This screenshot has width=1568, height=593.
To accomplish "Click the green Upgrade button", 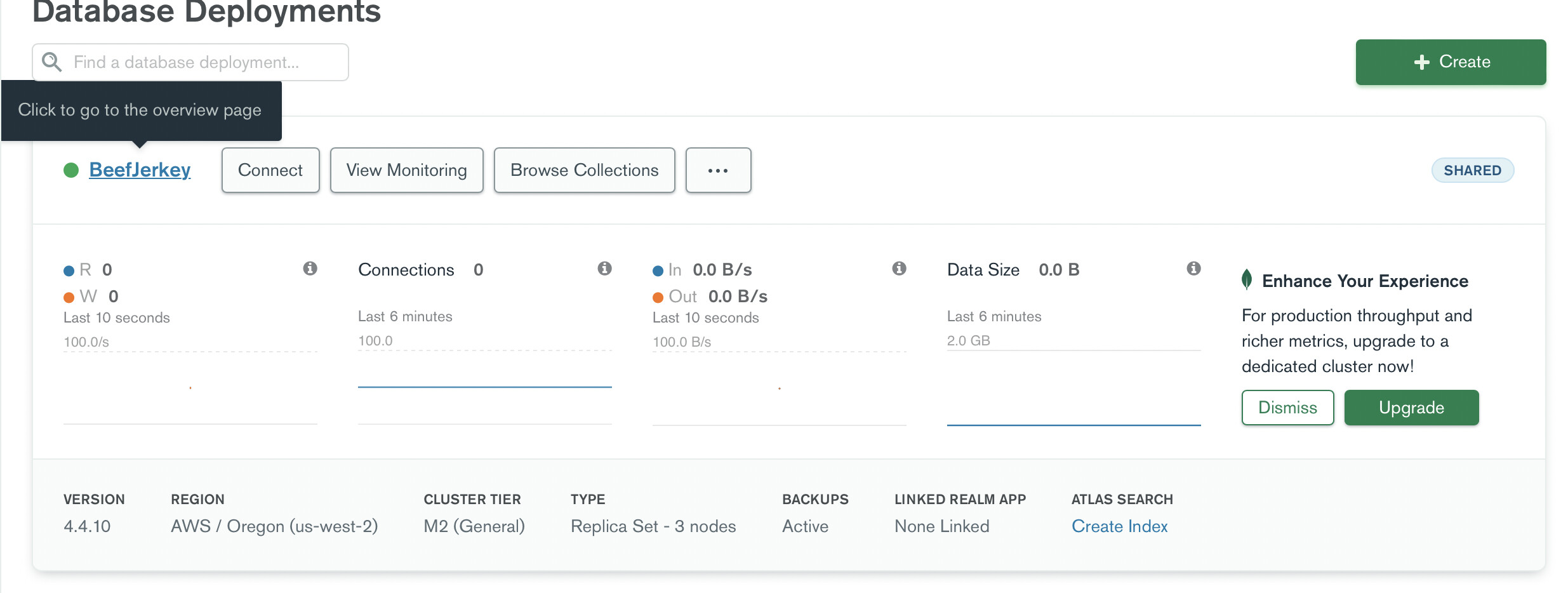I will [1411, 408].
